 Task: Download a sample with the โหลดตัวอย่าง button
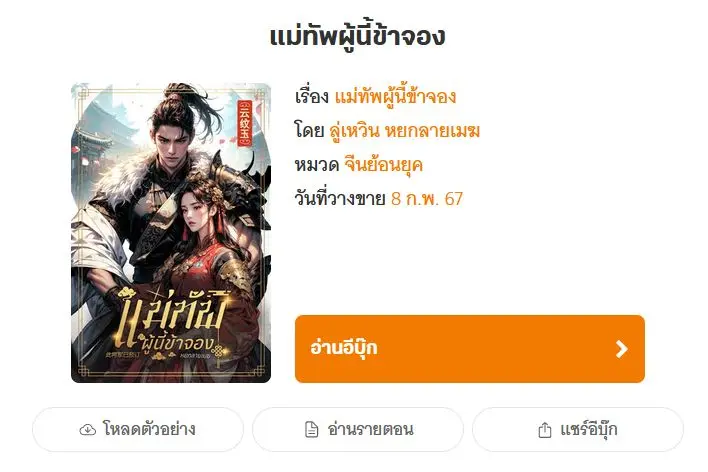coord(138,430)
